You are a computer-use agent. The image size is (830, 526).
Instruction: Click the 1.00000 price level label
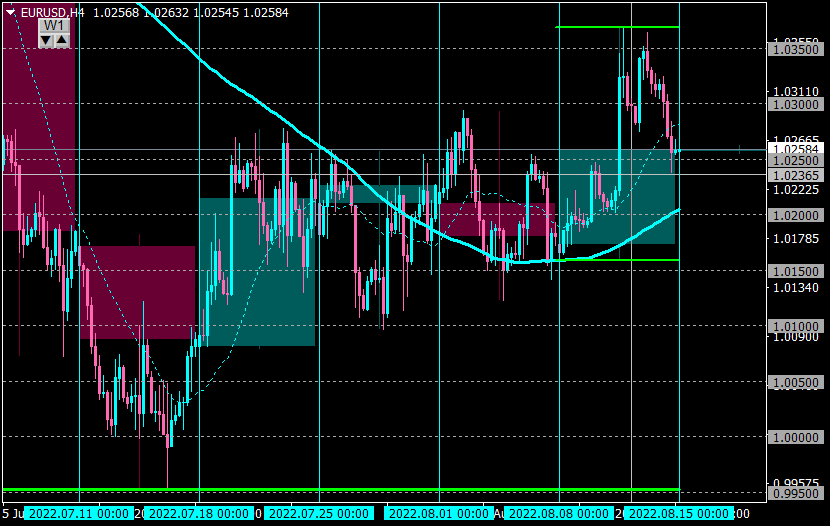coord(796,438)
